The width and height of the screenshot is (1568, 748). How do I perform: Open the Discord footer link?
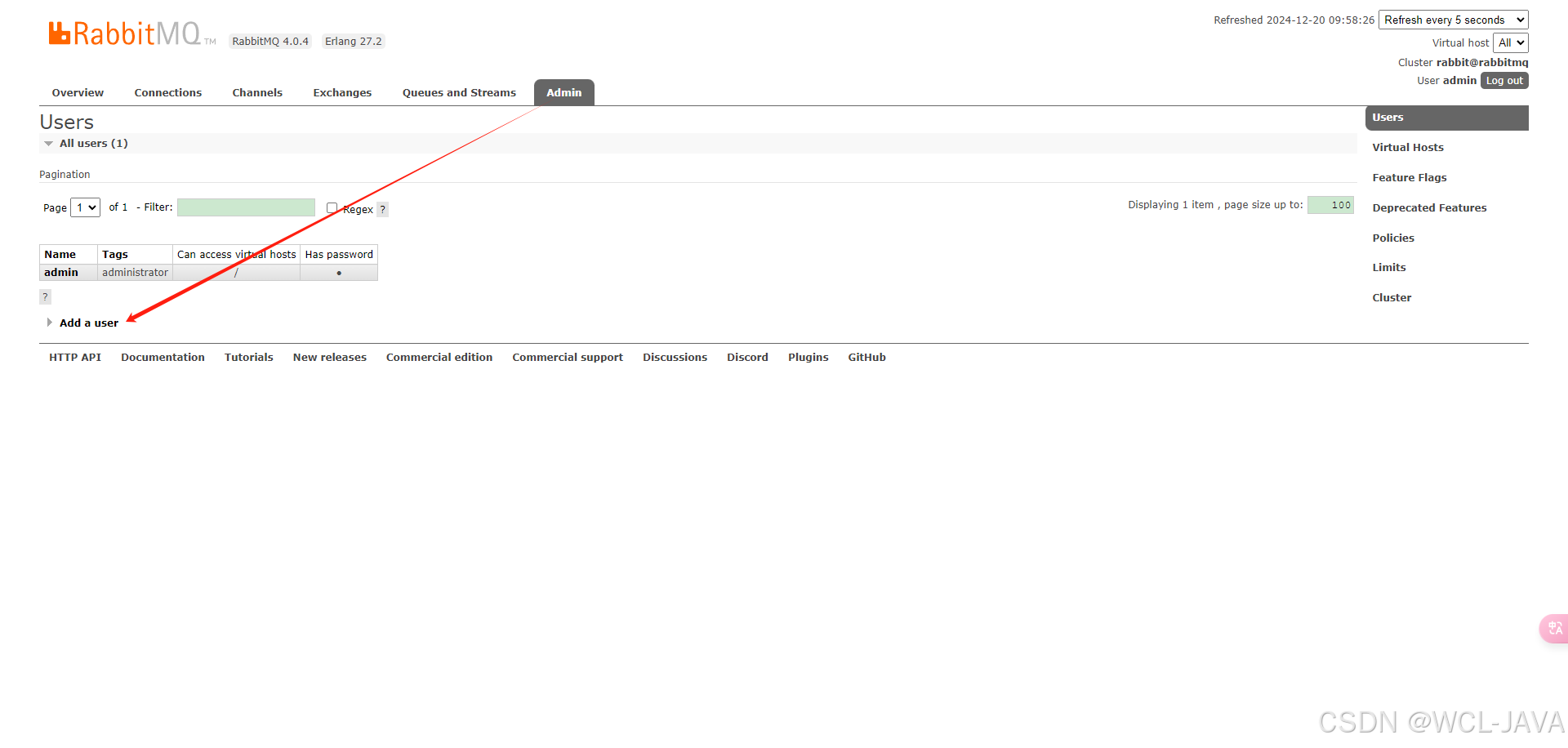click(747, 357)
